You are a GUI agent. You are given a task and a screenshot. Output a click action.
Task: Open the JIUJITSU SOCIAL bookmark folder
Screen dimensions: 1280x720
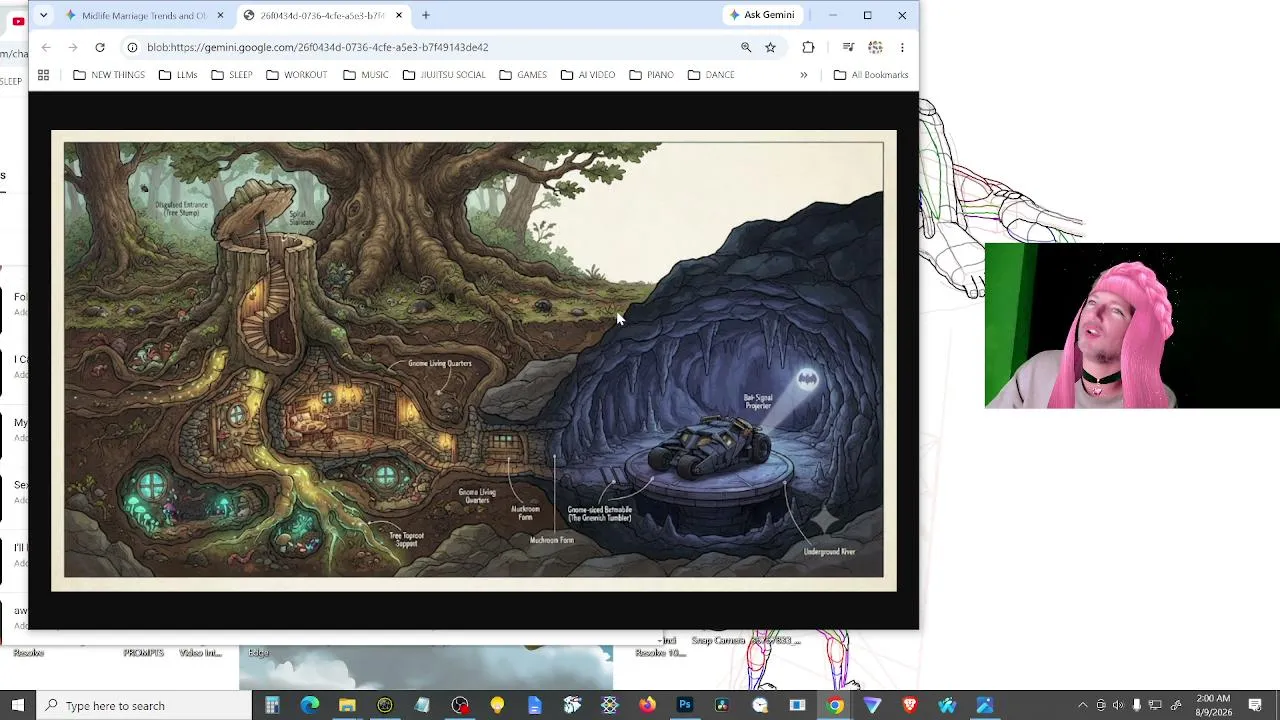coord(444,75)
